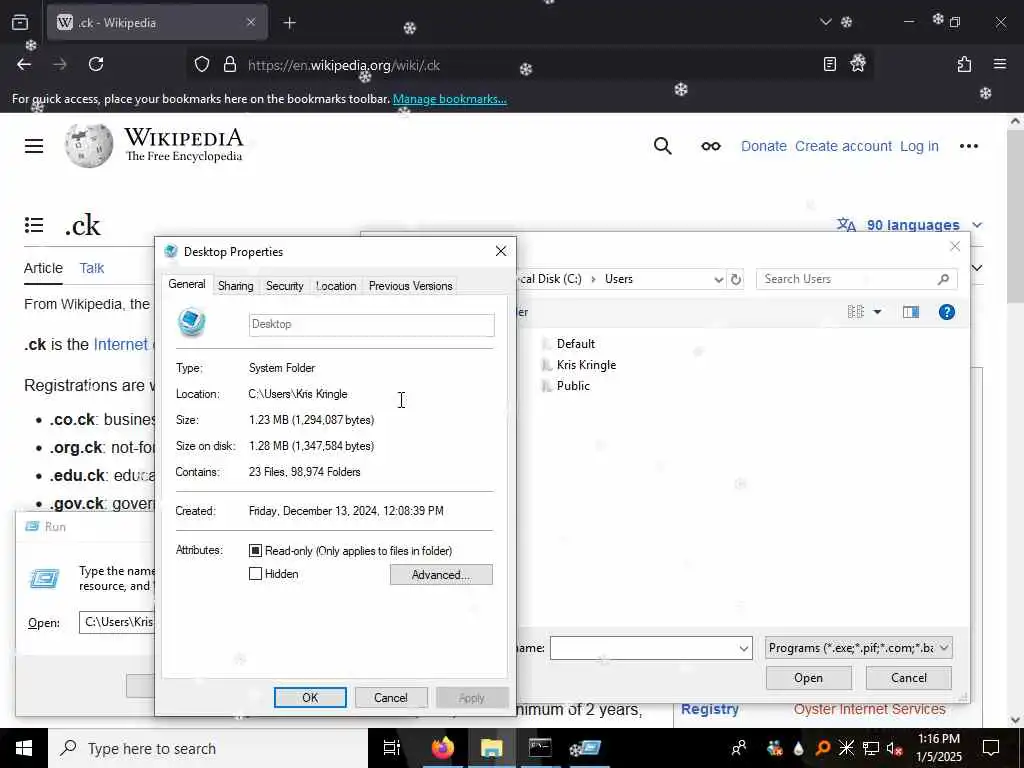The width and height of the screenshot is (1024, 768).
Task: Click the tracking protection shield icon
Action: (x=202, y=65)
